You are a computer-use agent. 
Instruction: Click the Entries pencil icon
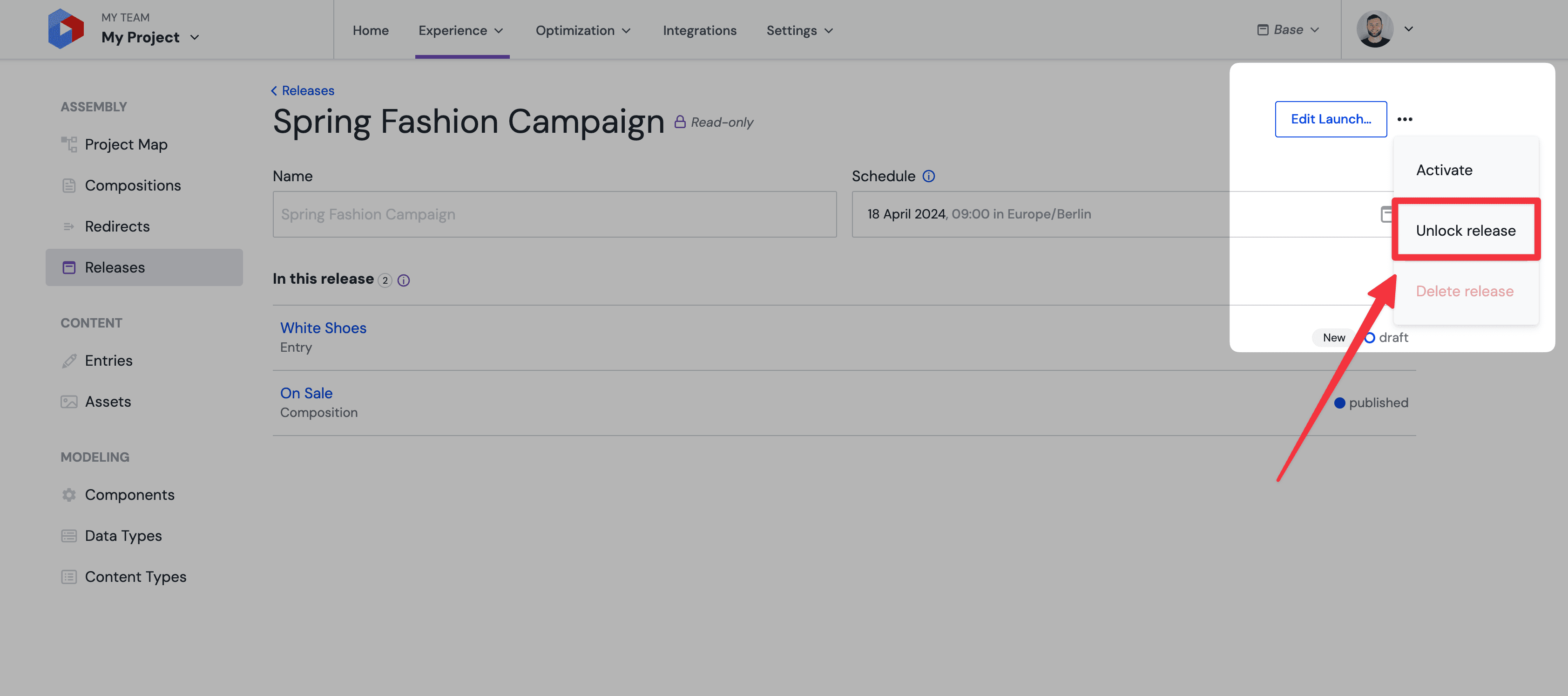click(x=69, y=361)
